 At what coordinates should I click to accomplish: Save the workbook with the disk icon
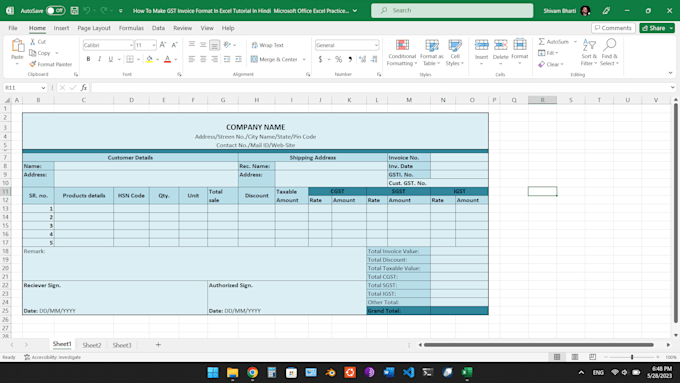75,10
